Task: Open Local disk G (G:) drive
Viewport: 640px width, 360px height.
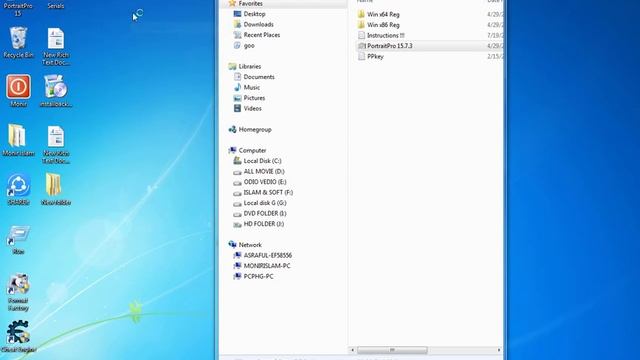Action: point(260,203)
